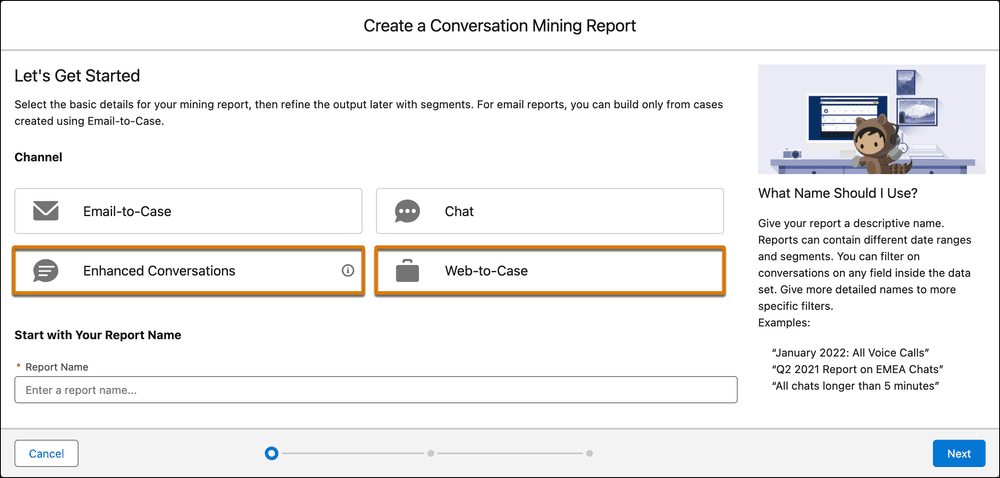The width and height of the screenshot is (1000, 478).
Task: Choose the Web-to-Case channel
Action: pos(549,271)
